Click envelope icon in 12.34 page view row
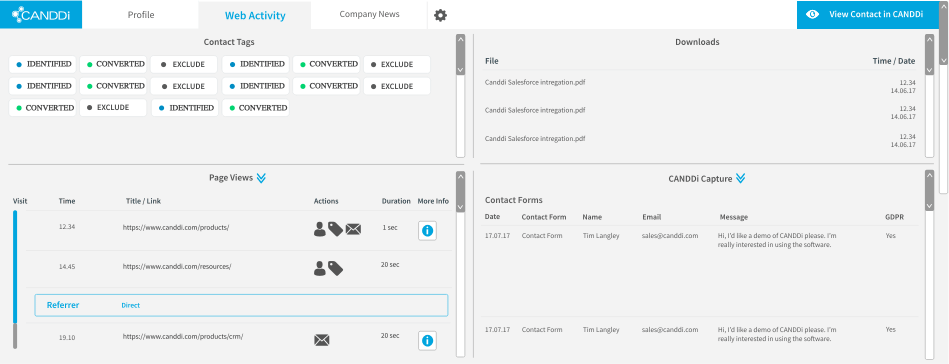949x364 pixels. click(353, 229)
